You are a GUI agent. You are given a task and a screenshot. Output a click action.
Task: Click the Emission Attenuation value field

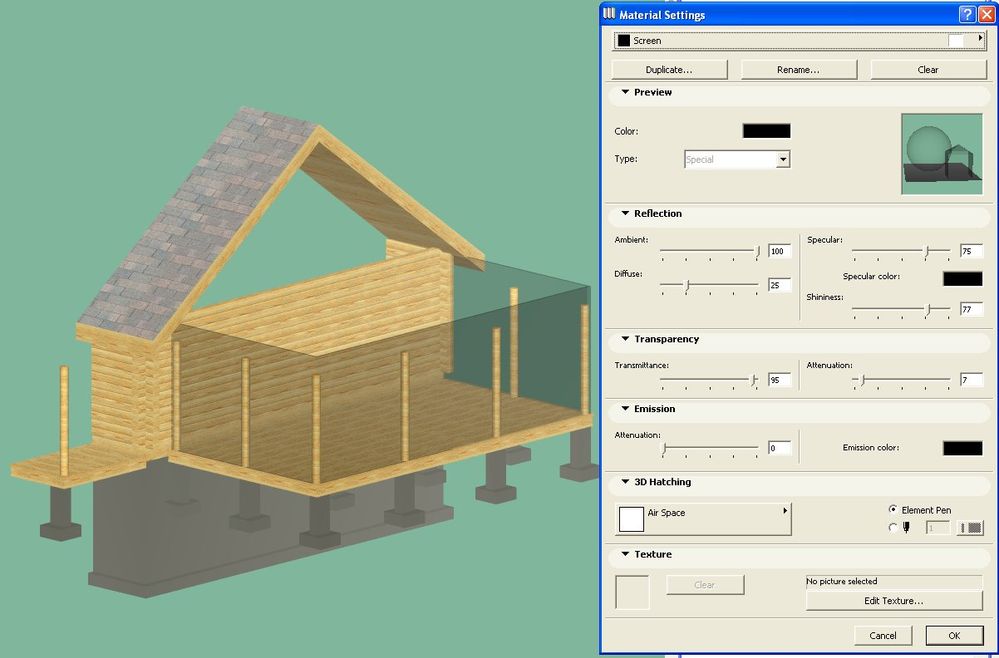click(779, 448)
